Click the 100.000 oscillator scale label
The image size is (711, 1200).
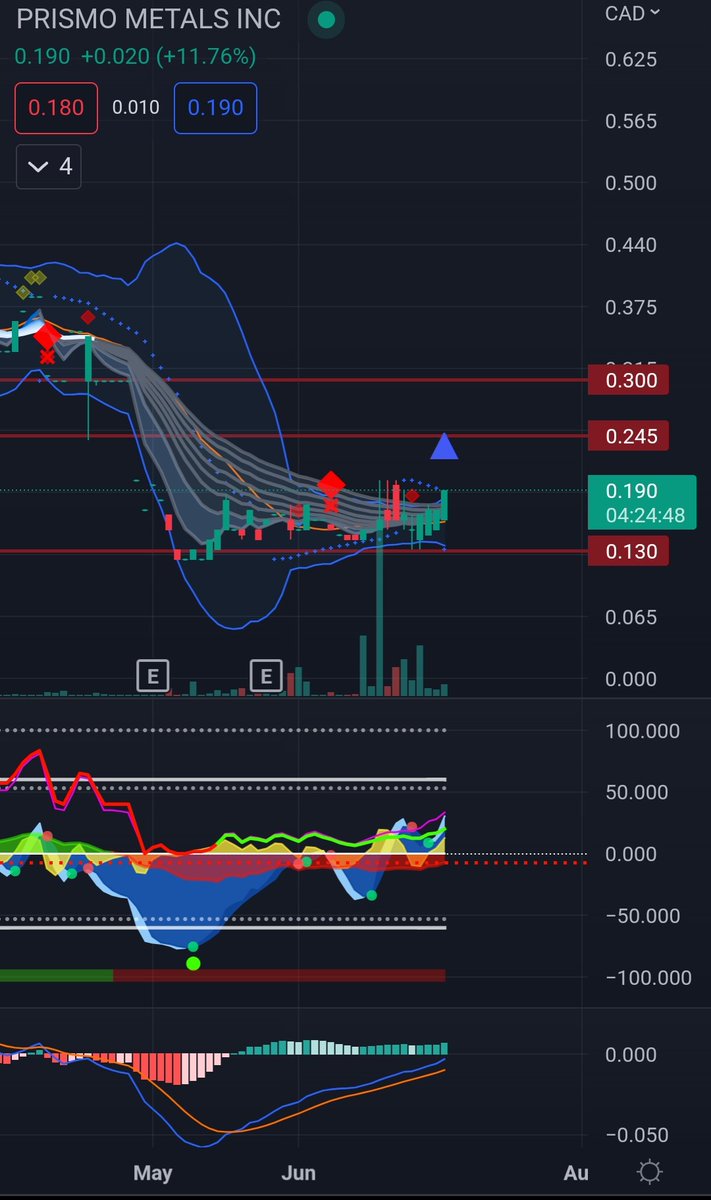[642, 732]
